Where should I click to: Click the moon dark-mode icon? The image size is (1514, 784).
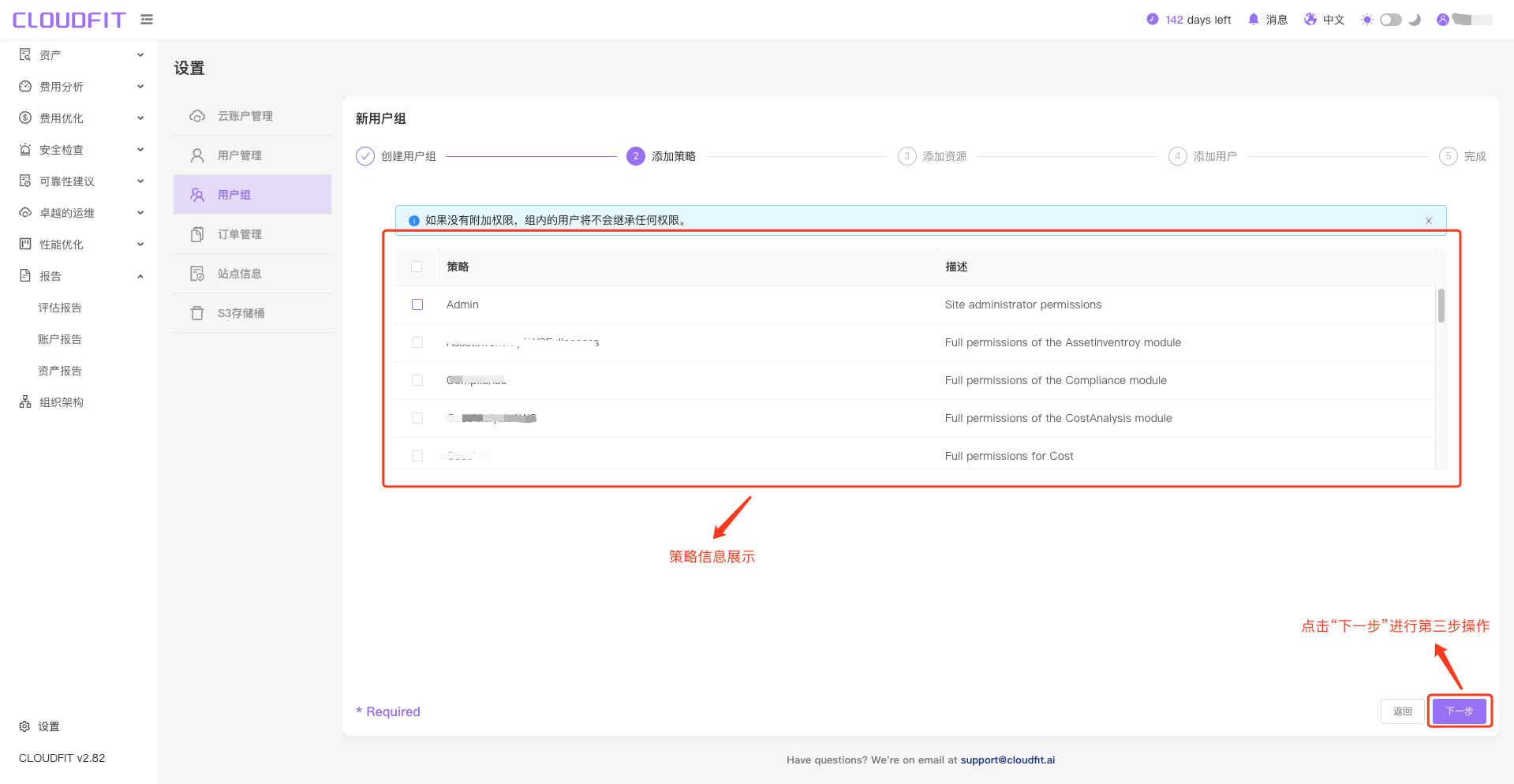(x=1415, y=20)
